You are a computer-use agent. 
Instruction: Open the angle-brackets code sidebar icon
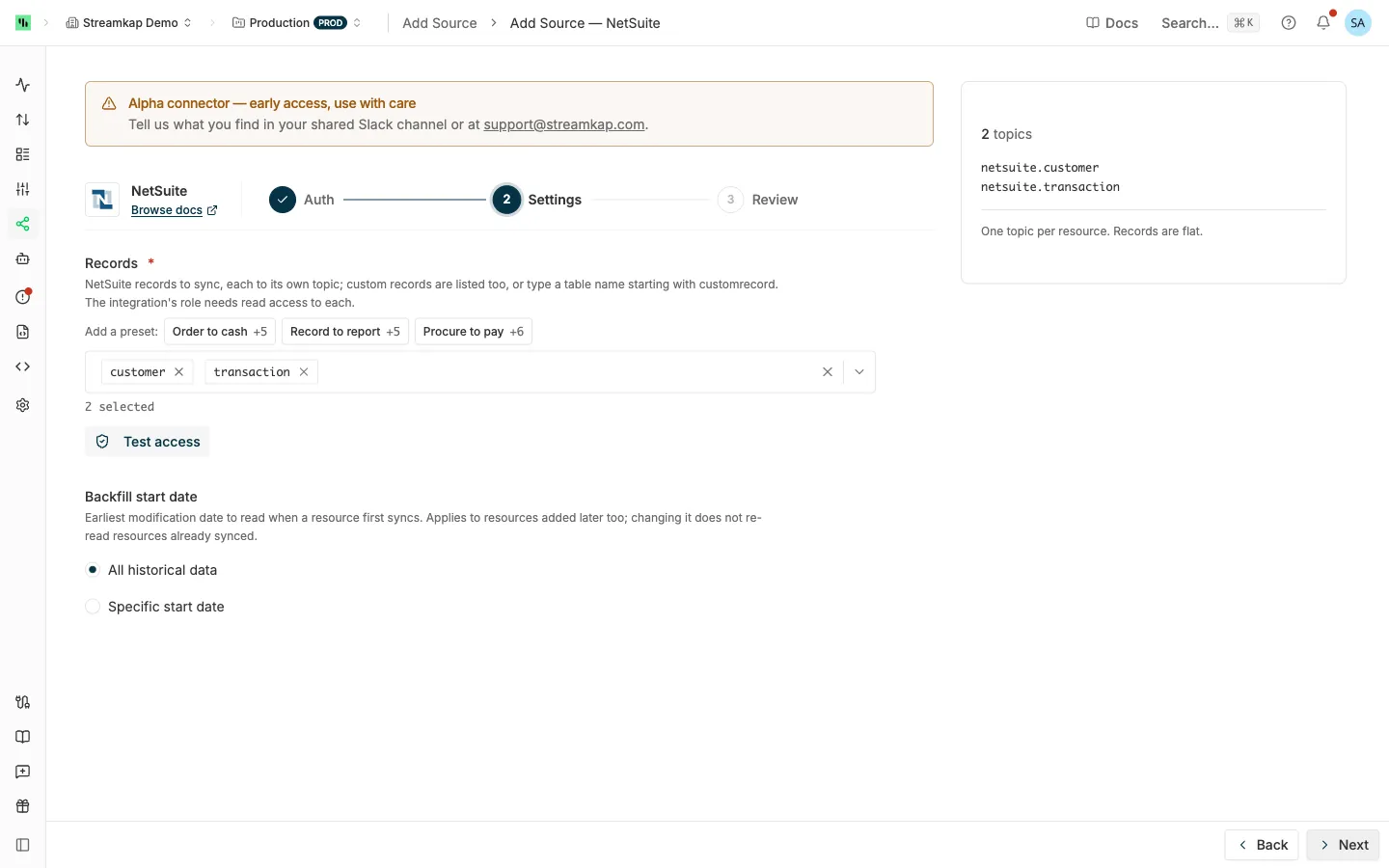point(23,366)
